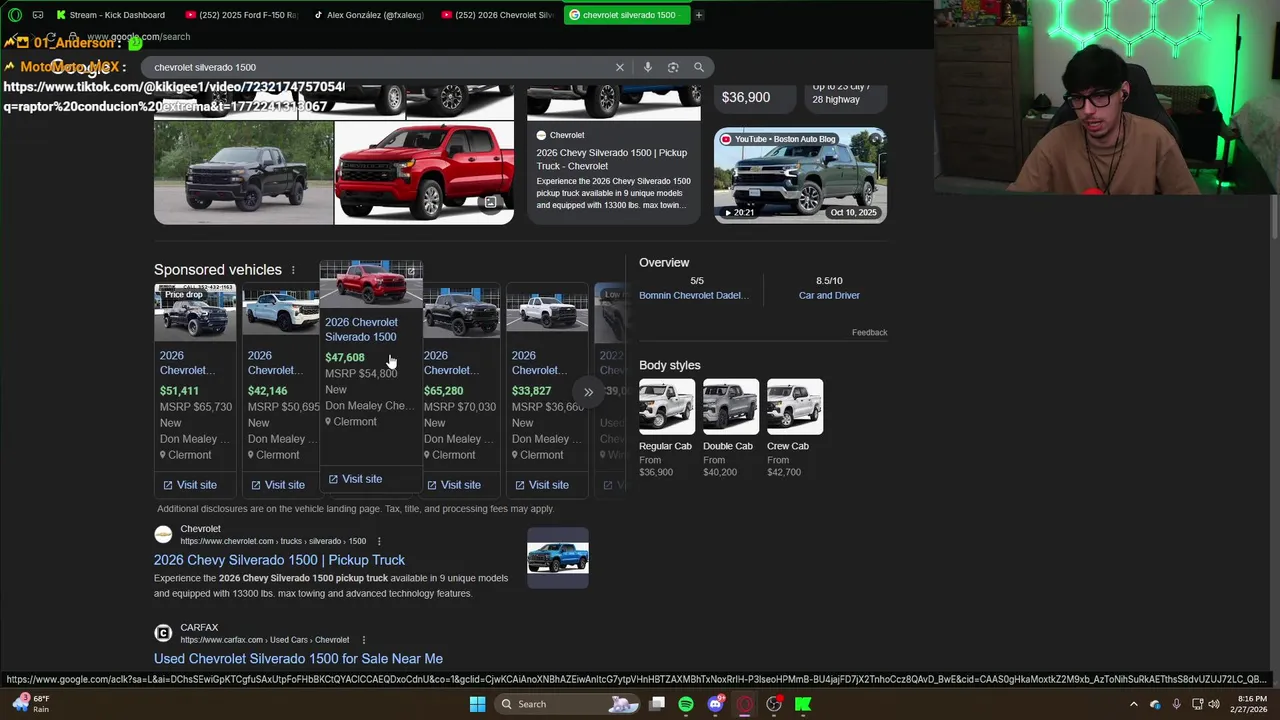Screen dimensions: 1280x720
Task: Open Bomnin Chevrolet Dadeland review link
Action: tap(693, 296)
